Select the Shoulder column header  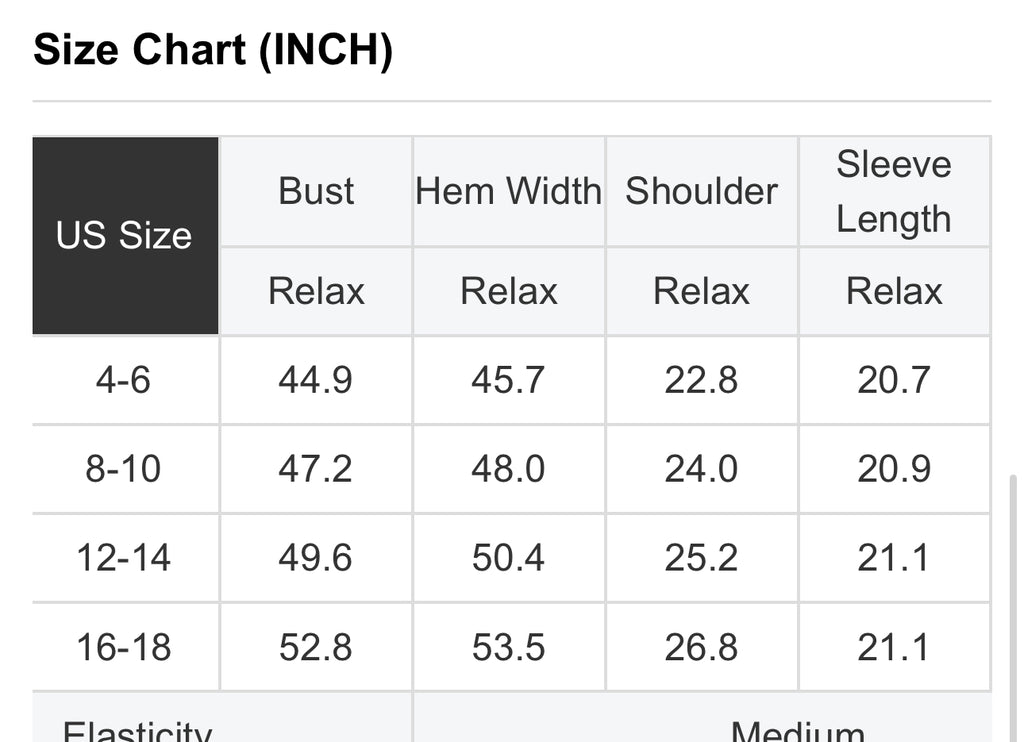(x=701, y=191)
